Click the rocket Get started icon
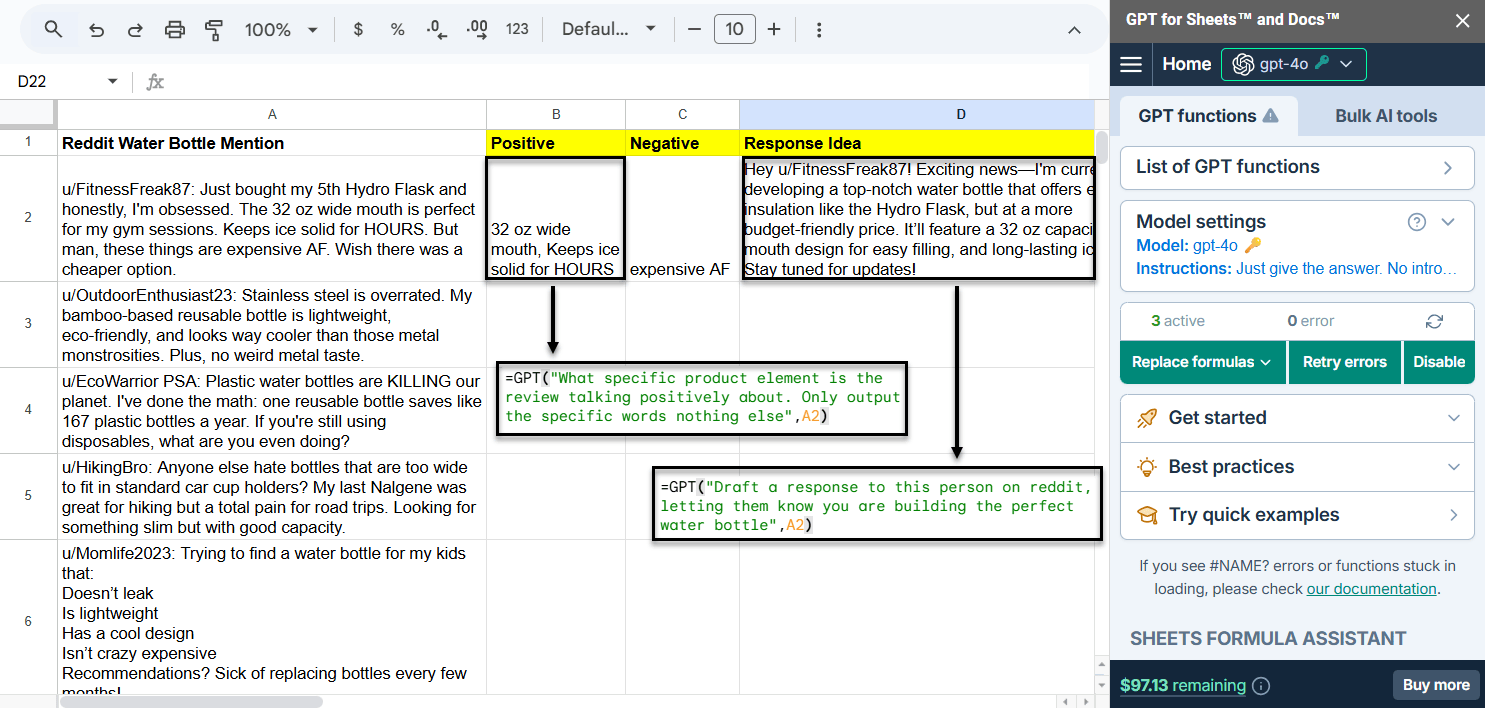 pos(1148,418)
